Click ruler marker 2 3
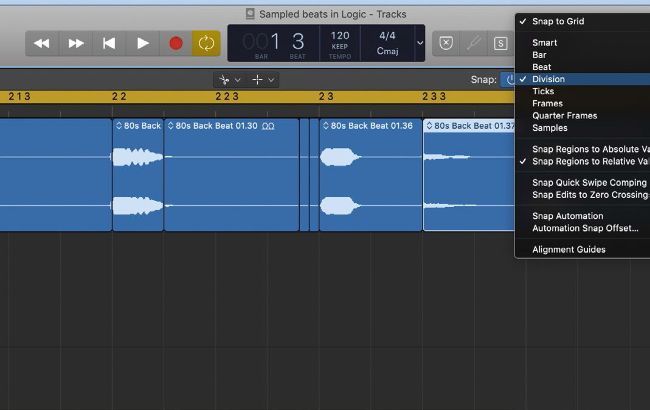 326,97
